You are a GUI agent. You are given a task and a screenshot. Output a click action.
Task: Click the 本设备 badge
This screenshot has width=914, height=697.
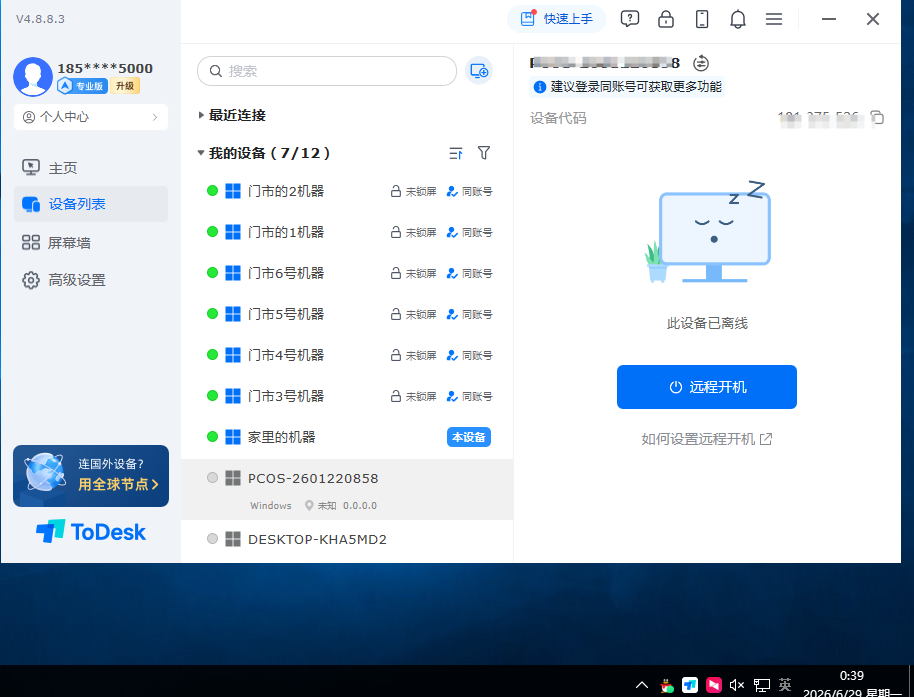click(x=469, y=437)
